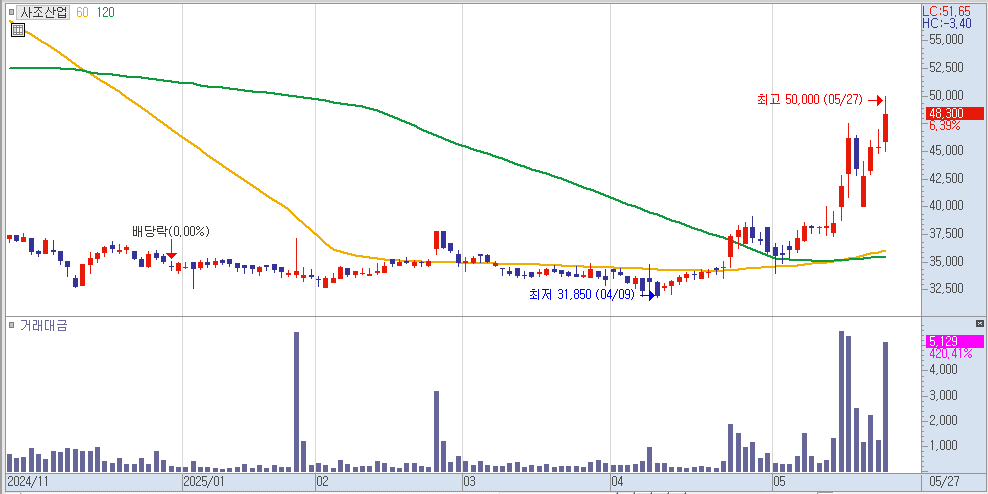Screen dimensions: 988x494
Task: Click the 55,000 price axis label
Action: pyautogui.click(x=947, y=40)
